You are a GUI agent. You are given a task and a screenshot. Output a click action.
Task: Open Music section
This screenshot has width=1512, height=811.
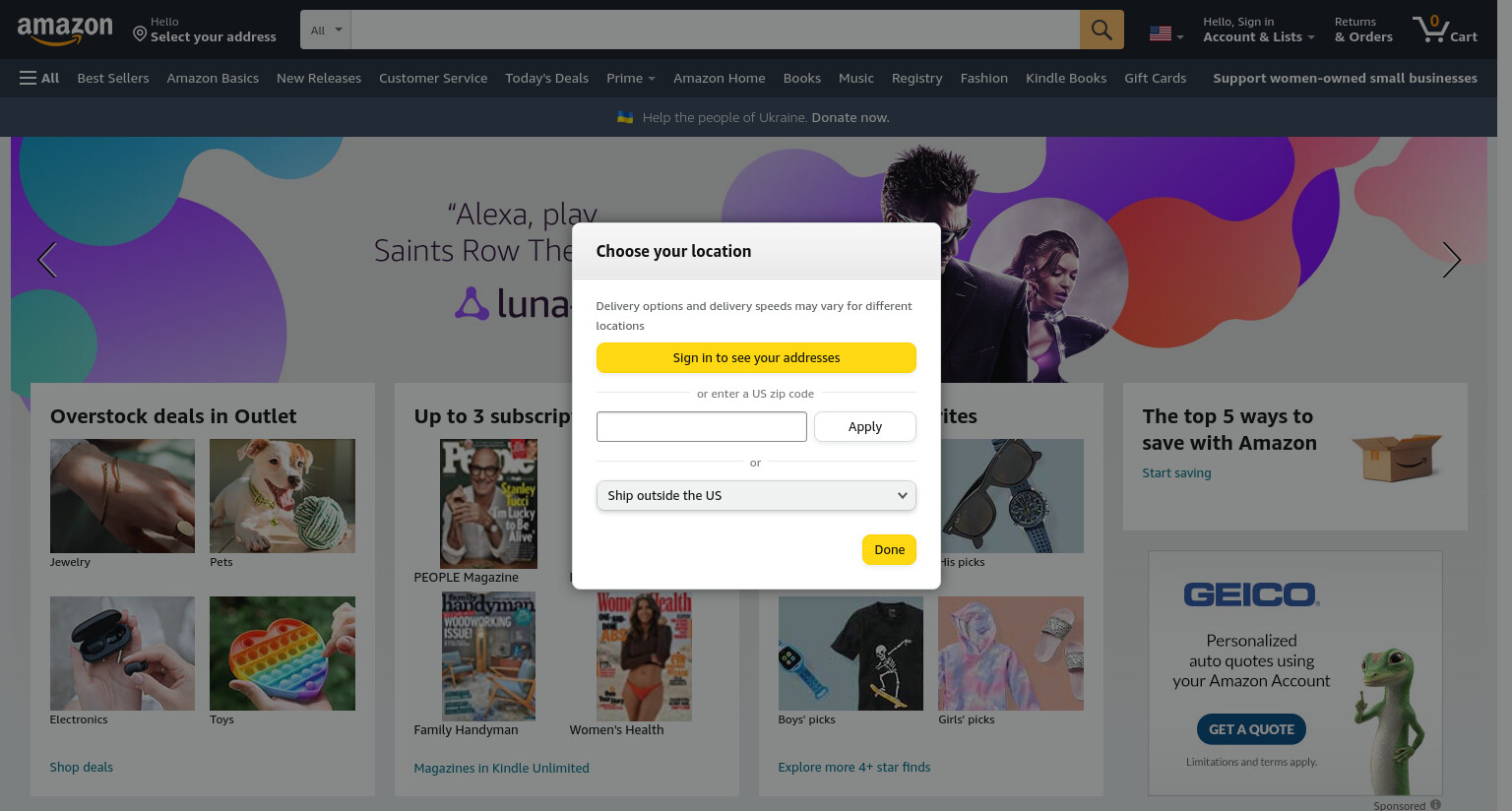pyautogui.click(x=855, y=78)
